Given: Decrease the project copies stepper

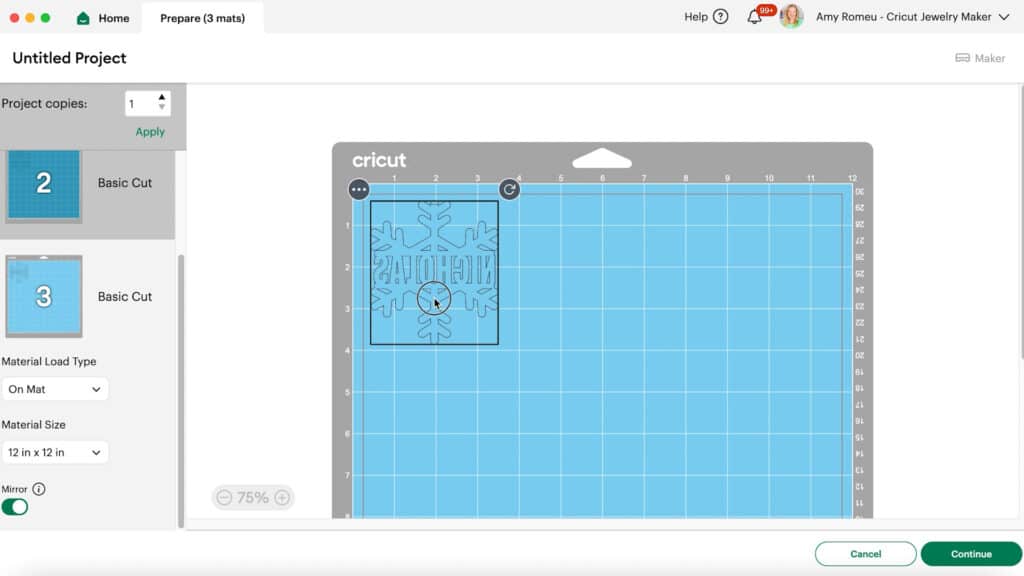Looking at the screenshot, I should click(162, 107).
